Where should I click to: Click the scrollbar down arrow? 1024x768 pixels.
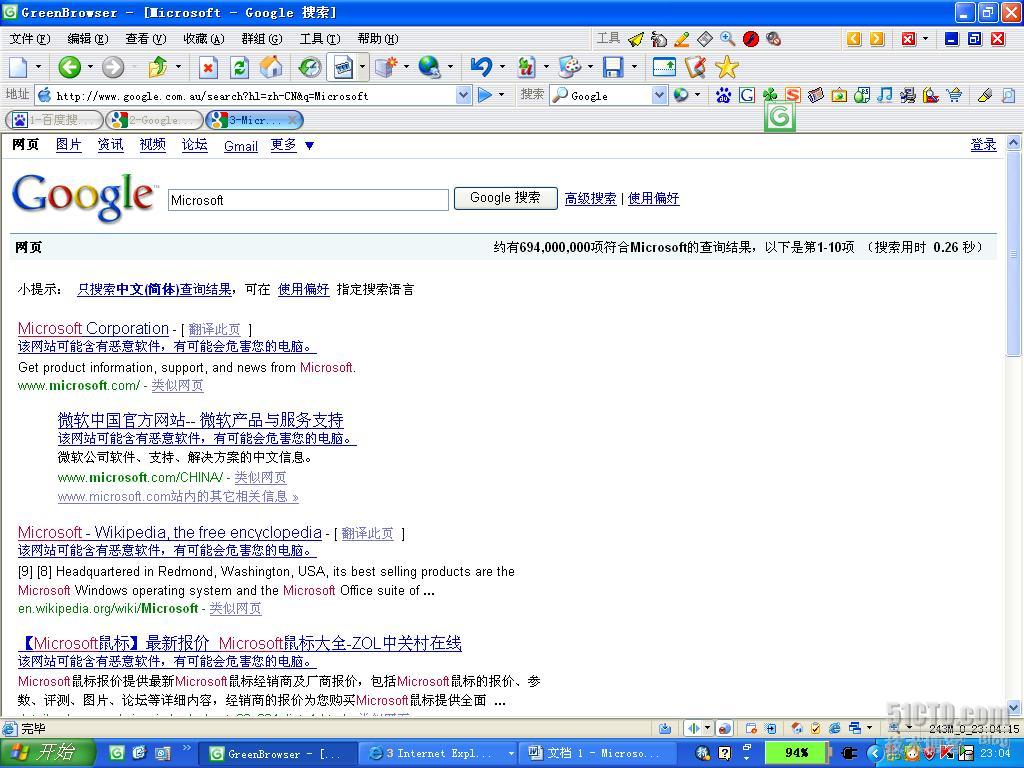tap(1014, 707)
